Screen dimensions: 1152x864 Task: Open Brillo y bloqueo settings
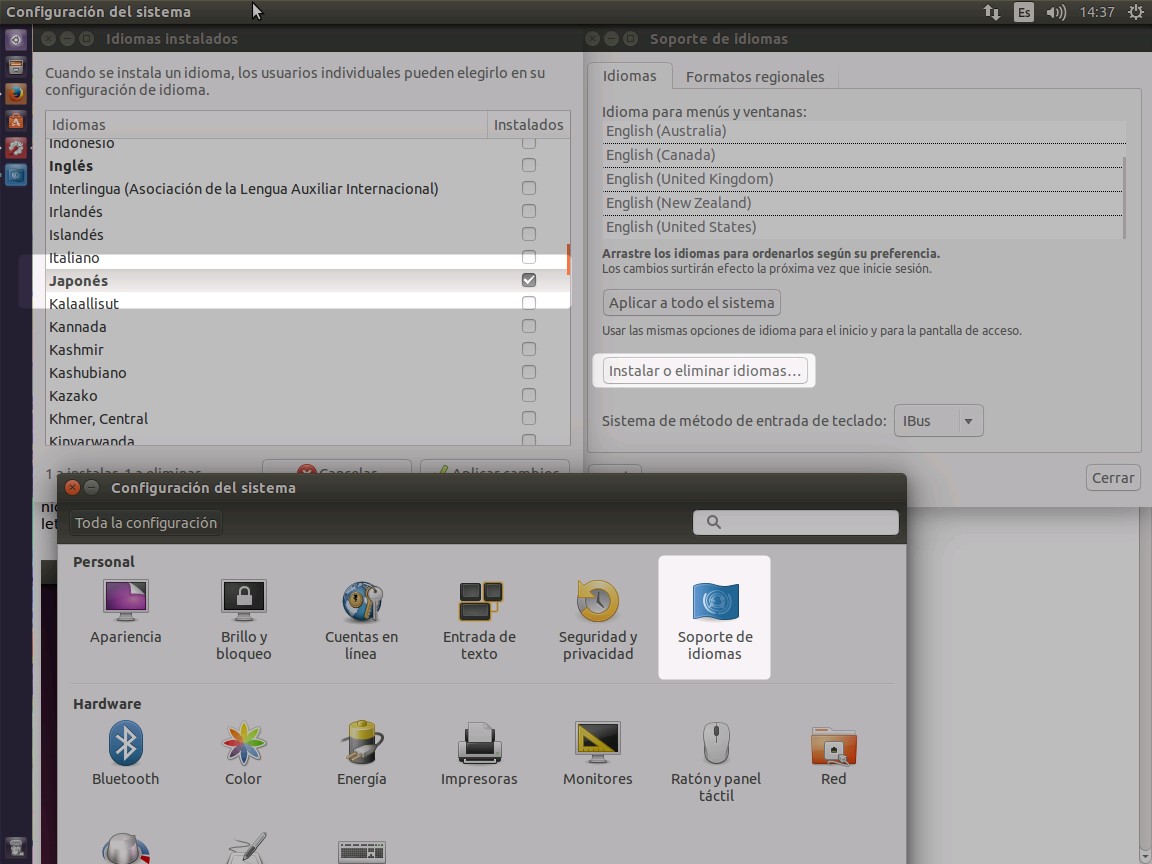tap(244, 619)
